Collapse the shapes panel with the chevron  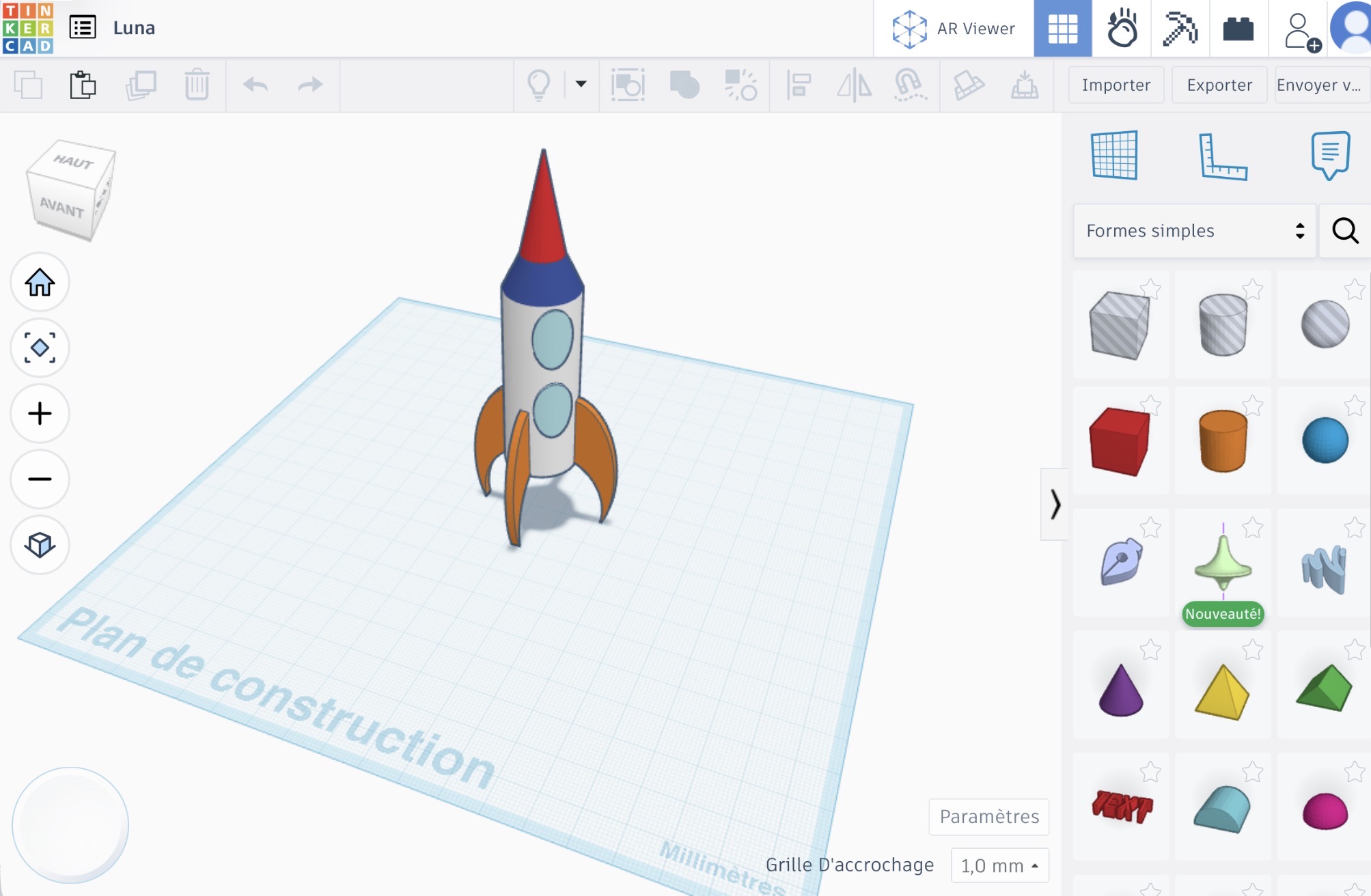(1055, 505)
